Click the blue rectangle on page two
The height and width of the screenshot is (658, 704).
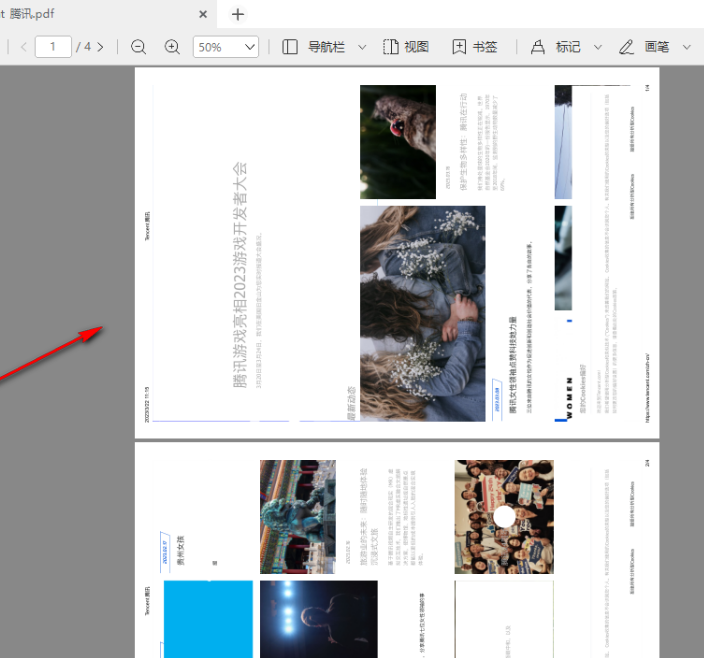(x=208, y=619)
